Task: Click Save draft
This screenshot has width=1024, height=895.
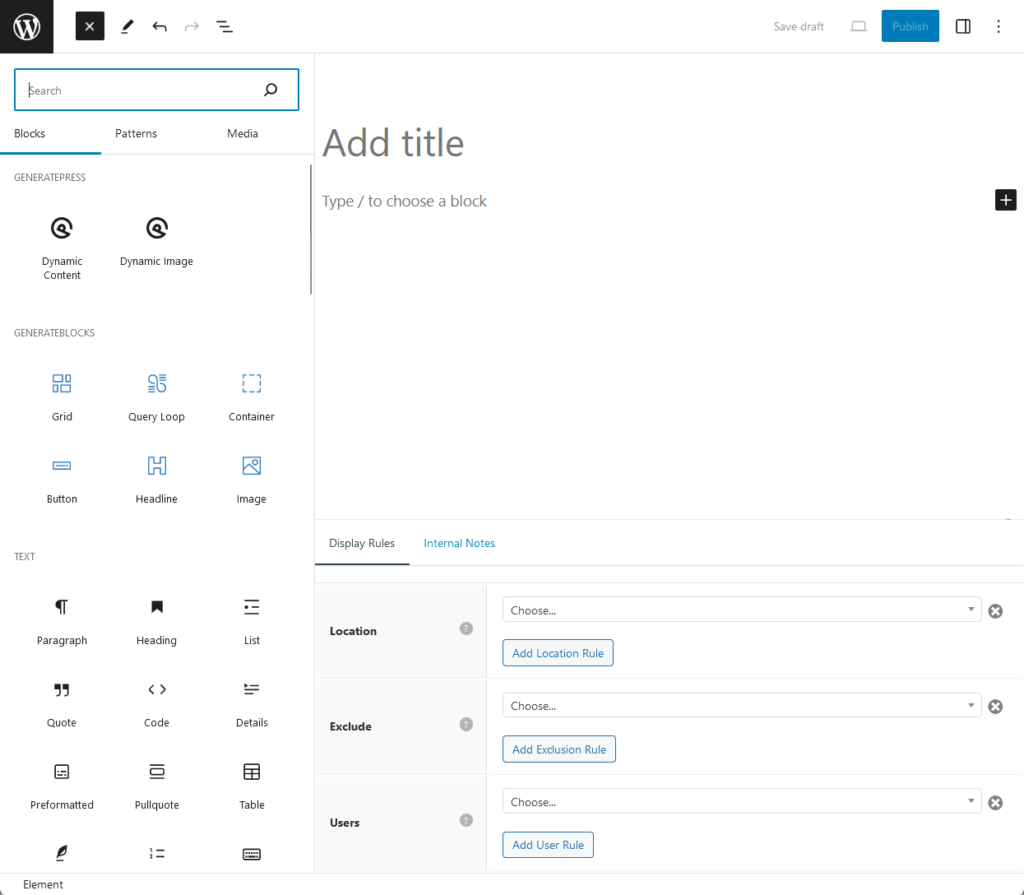Action: coord(798,27)
